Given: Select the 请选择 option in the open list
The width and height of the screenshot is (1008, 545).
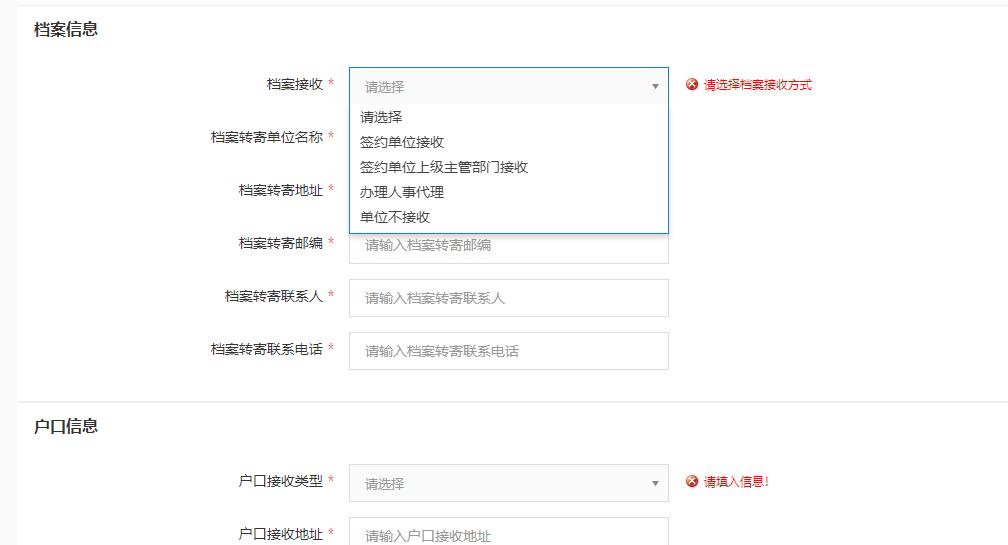Looking at the screenshot, I should [x=381, y=117].
